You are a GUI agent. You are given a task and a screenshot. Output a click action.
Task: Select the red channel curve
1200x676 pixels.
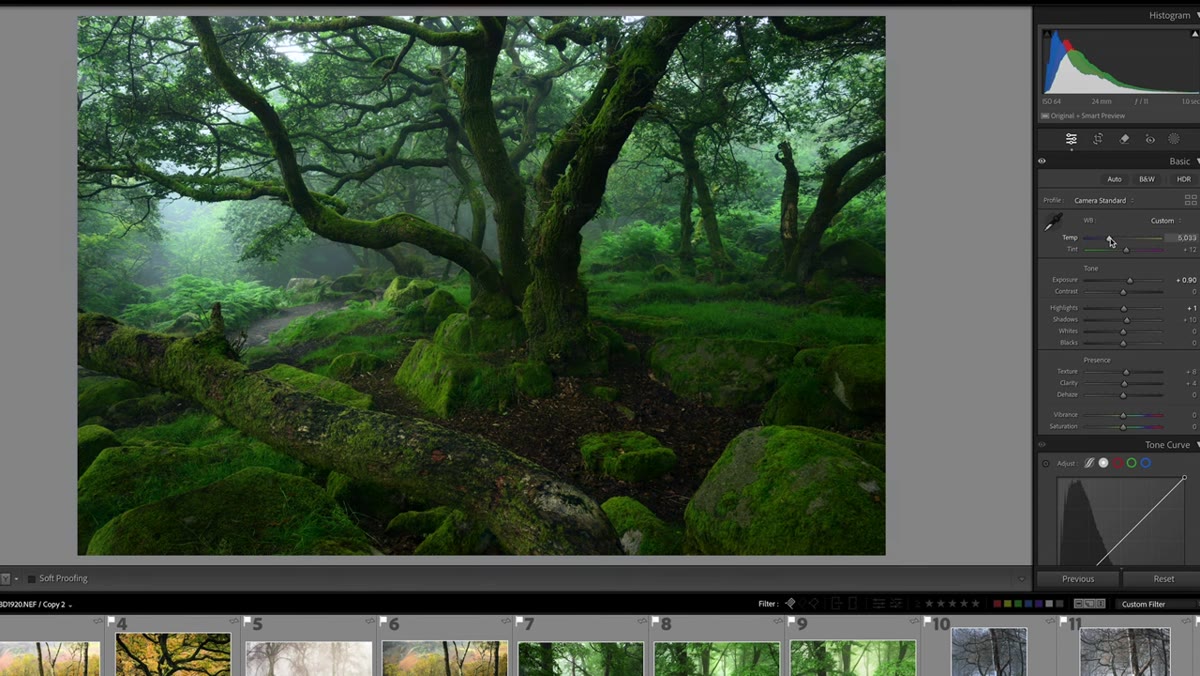pyautogui.click(x=1117, y=463)
